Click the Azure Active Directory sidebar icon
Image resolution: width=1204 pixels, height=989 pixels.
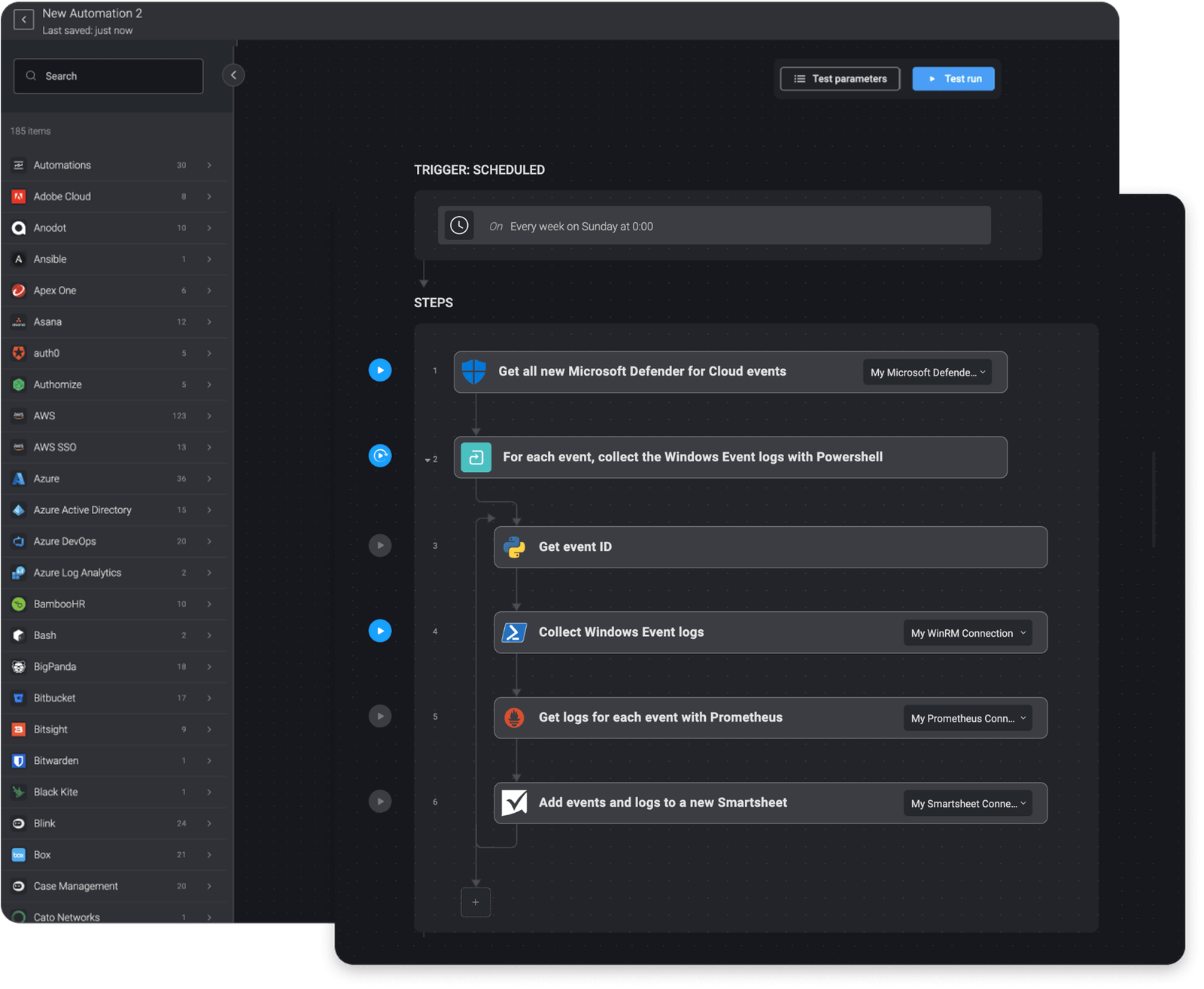point(18,510)
